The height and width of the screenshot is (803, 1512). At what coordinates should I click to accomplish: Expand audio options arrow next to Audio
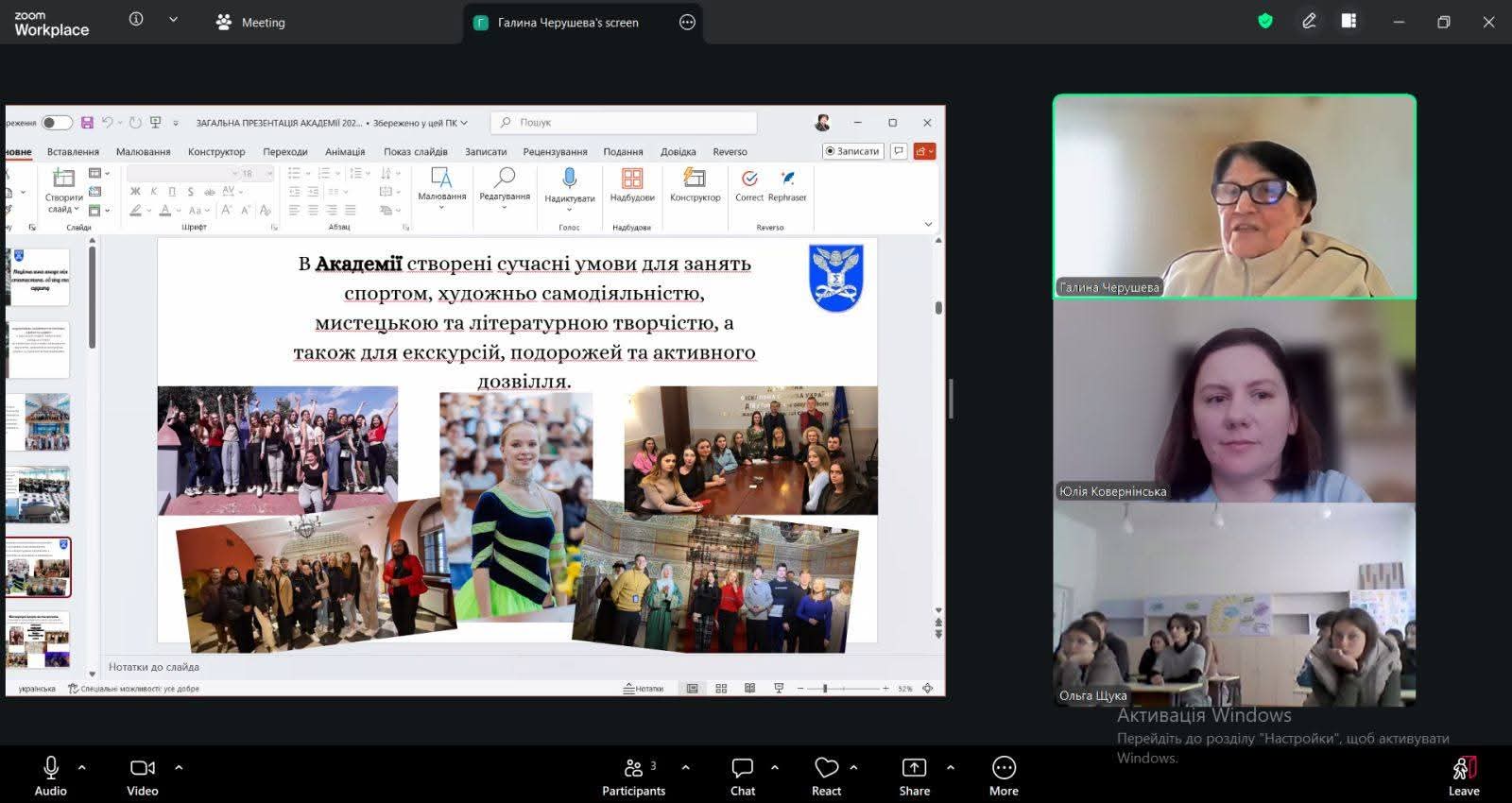pyautogui.click(x=82, y=767)
